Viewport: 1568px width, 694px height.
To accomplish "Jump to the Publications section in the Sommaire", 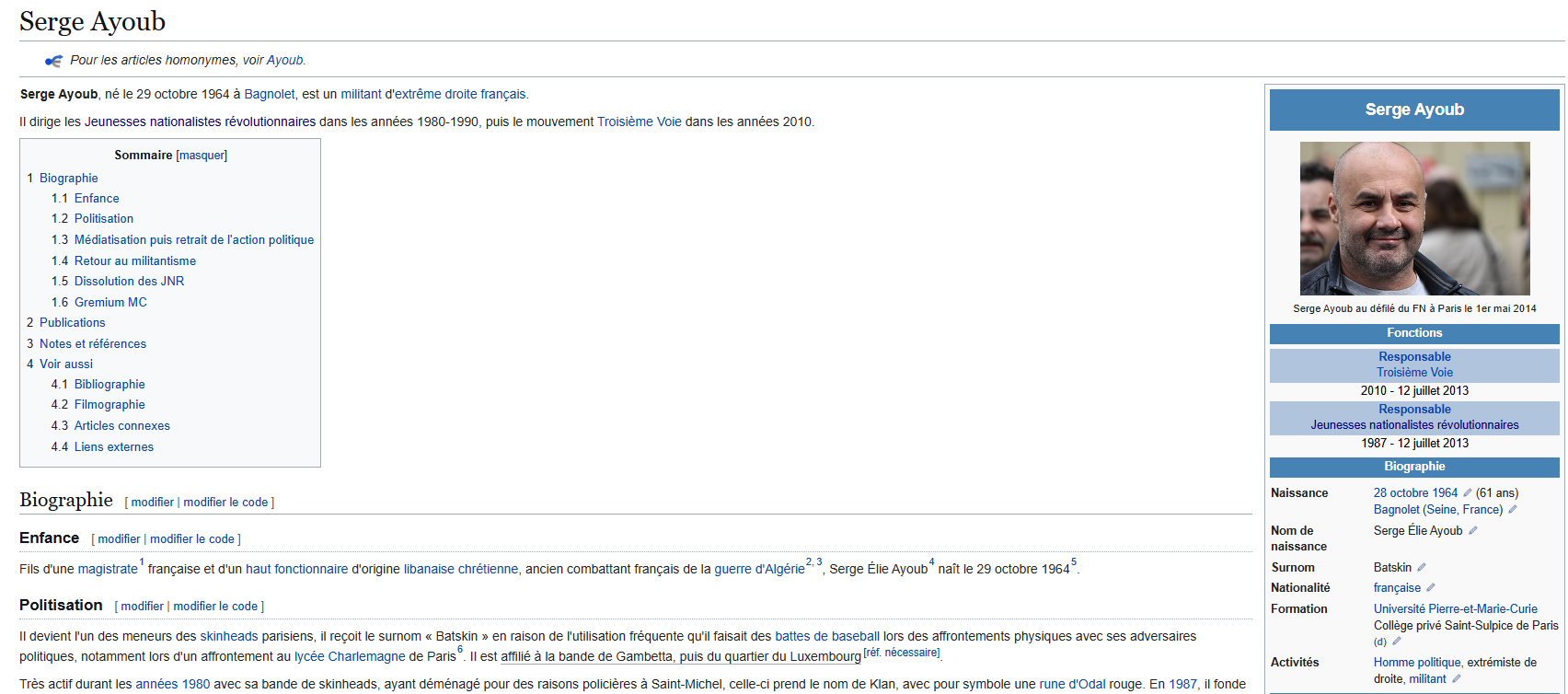I will [73, 323].
